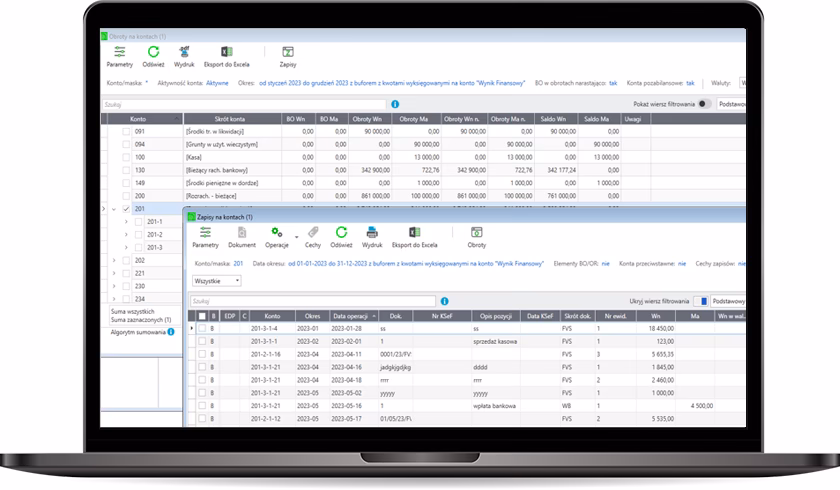Open Obroty from the Zapisy toolbar
Screen dimensions: 840x490
tap(477, 237)
